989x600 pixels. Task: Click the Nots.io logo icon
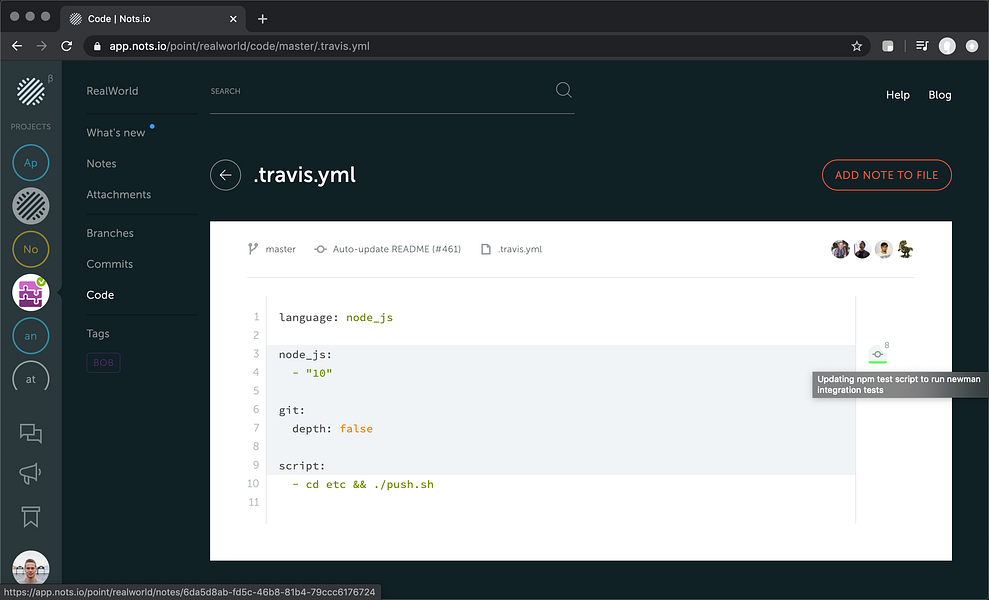point(30,91)
